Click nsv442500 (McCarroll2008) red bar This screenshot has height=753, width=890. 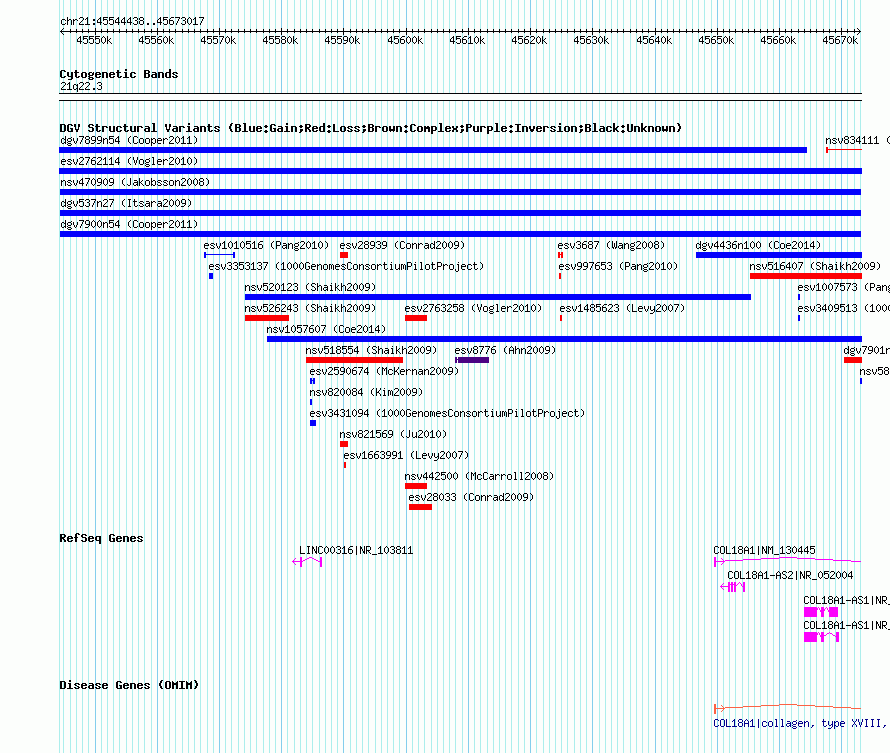click(x=416, y=486)
